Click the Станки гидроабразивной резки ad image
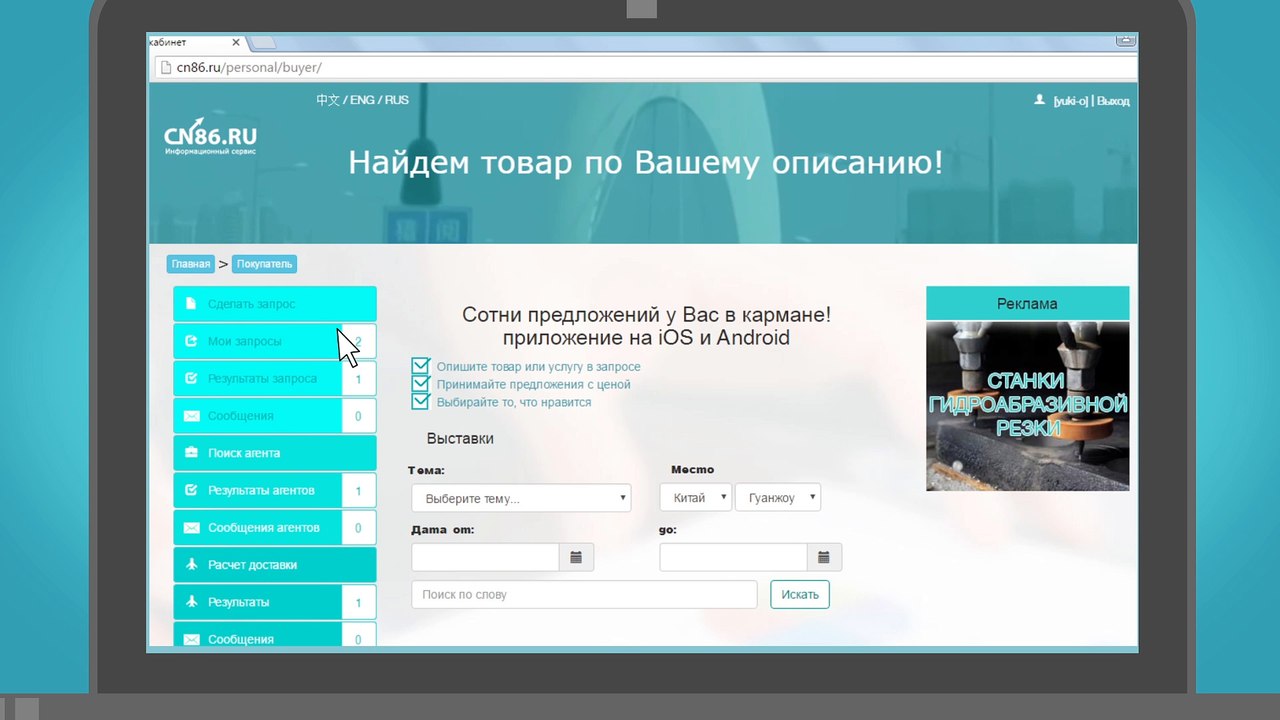 1027,406
